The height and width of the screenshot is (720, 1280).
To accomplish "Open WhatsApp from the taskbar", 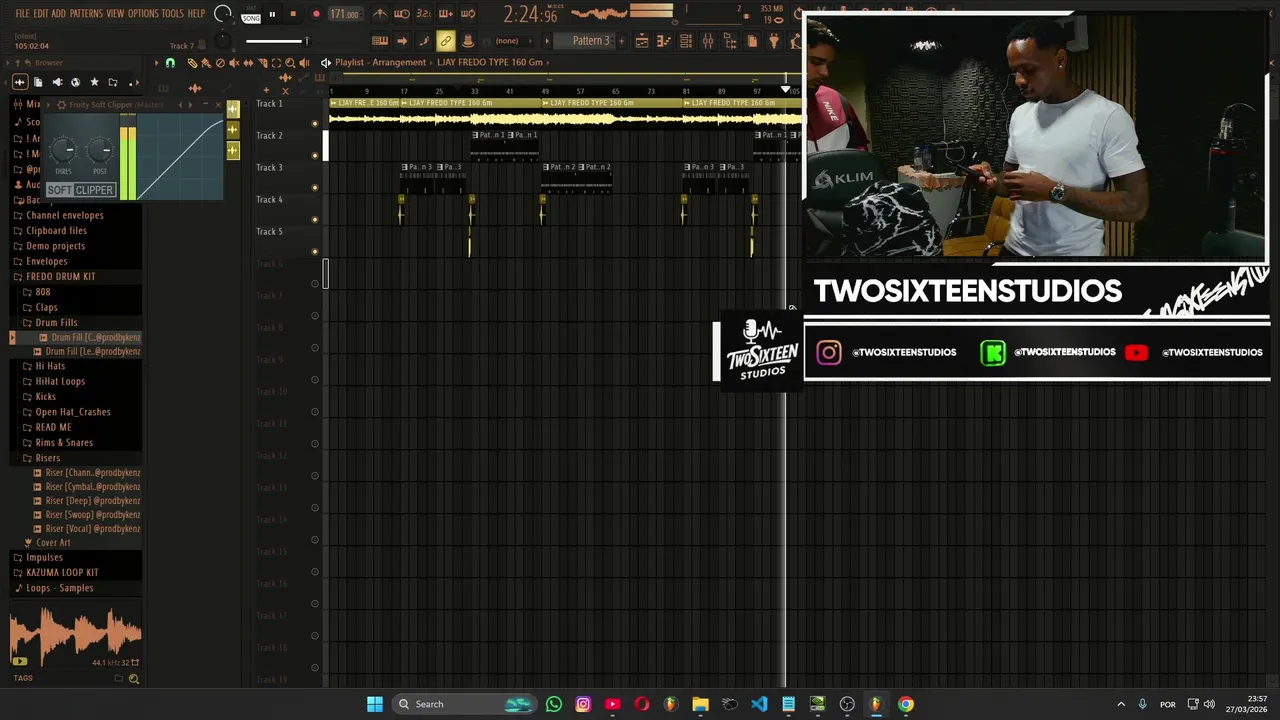I will (554, 704).
